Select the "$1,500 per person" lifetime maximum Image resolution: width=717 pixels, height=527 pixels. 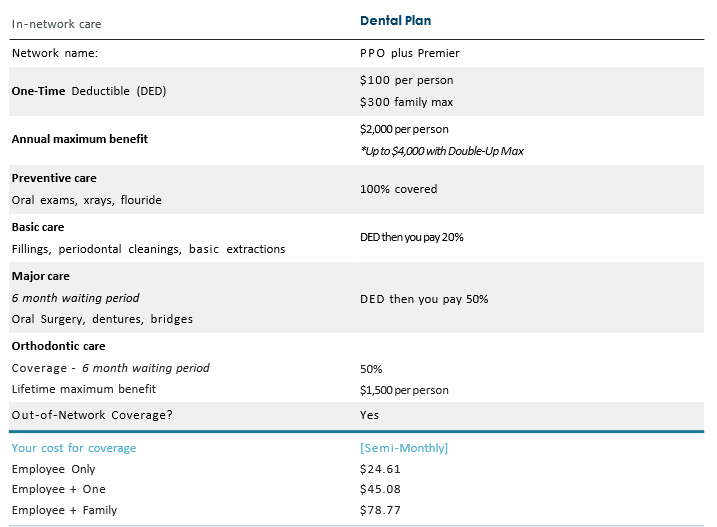coord(404,390)
